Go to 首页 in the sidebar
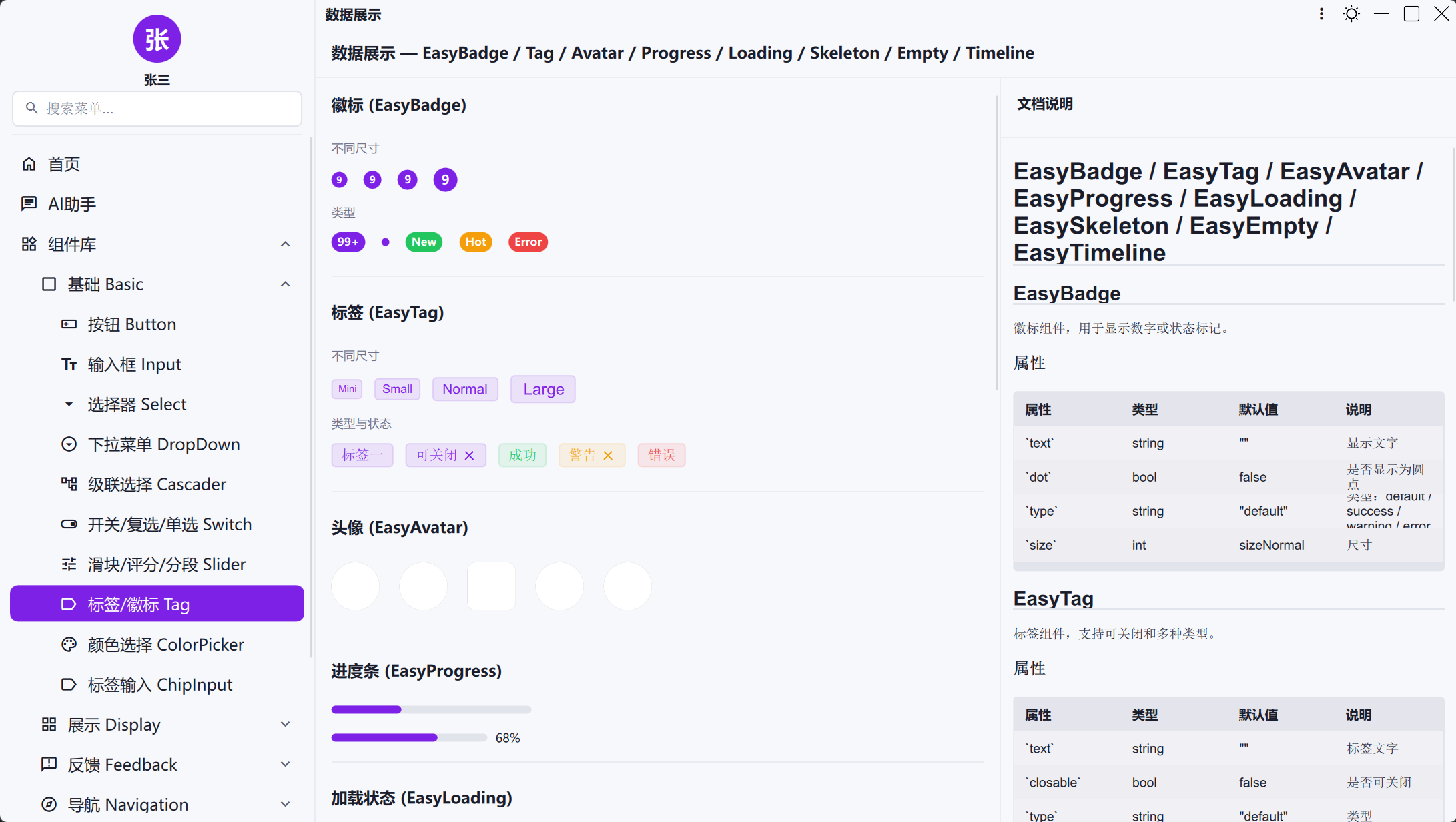 tap(157, 164)
